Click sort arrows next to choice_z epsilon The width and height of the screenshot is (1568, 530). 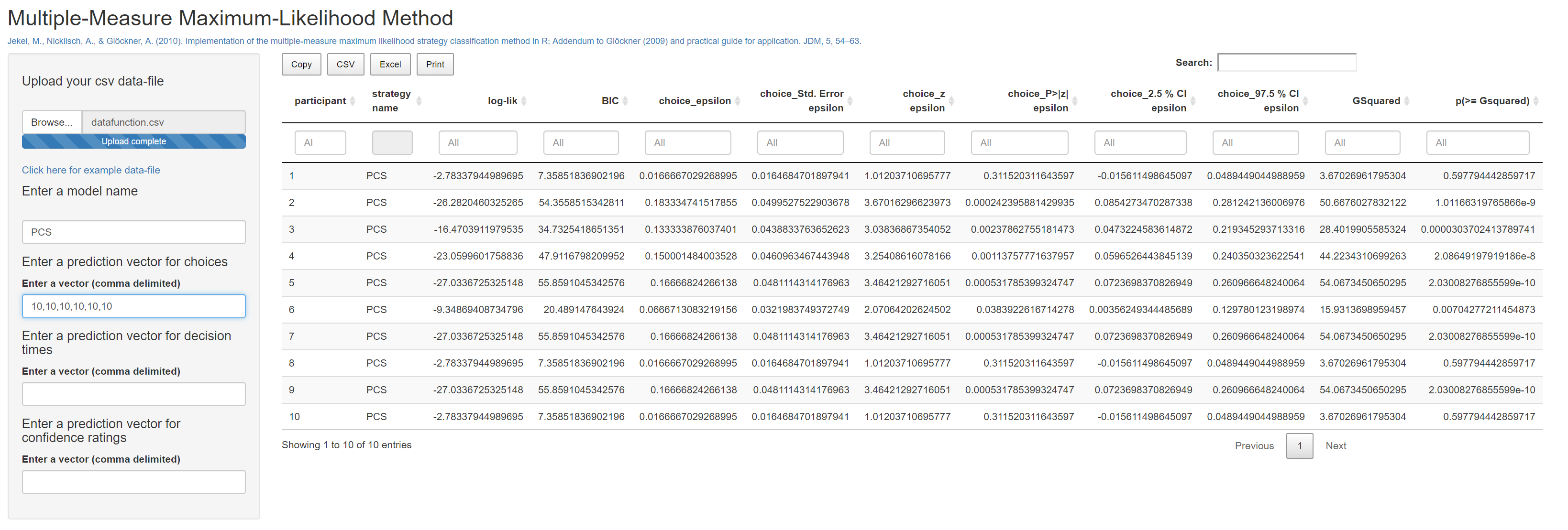click(x=951, y=101)
